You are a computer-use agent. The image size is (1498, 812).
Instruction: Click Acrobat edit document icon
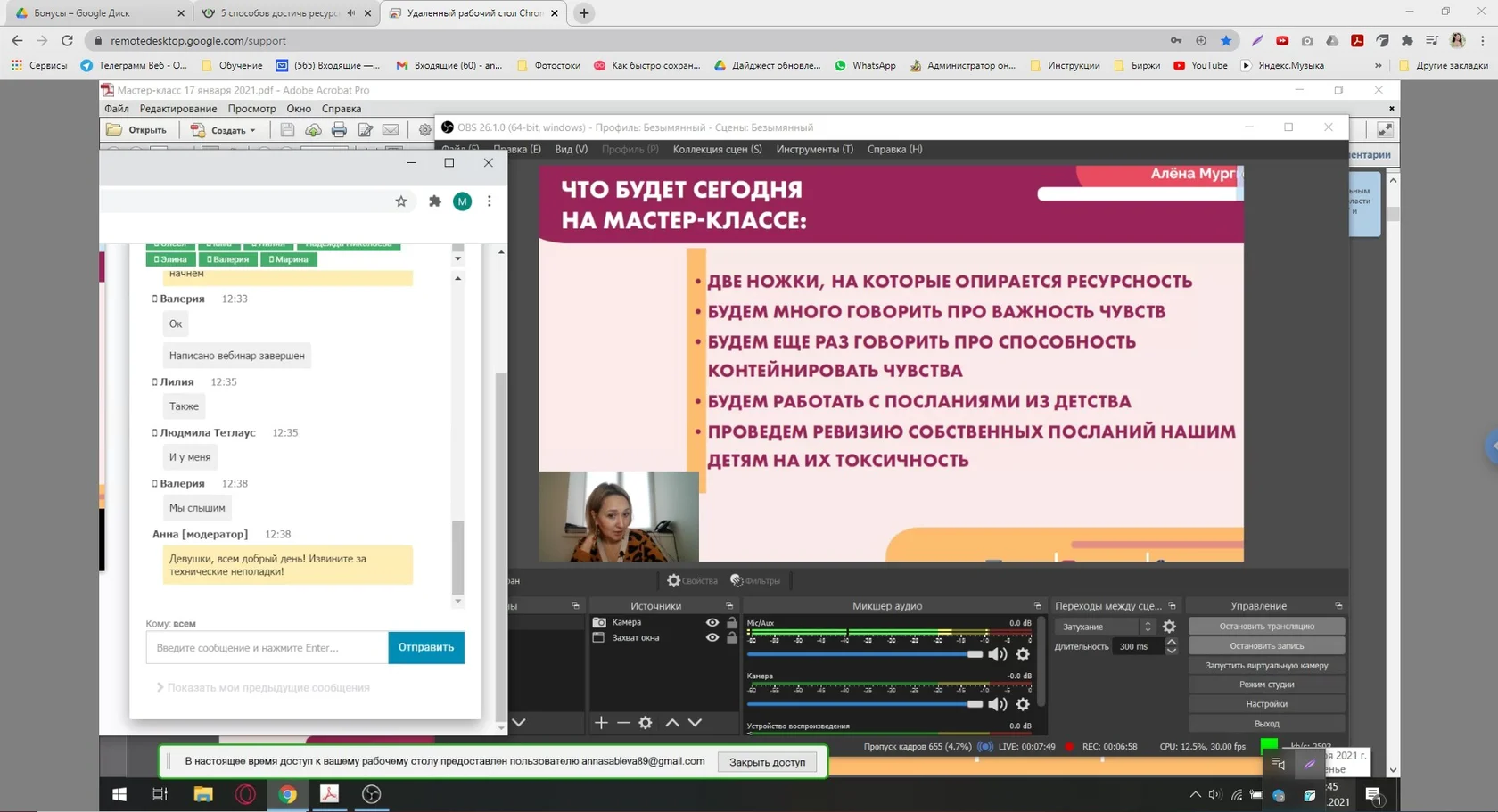point(365,130)
